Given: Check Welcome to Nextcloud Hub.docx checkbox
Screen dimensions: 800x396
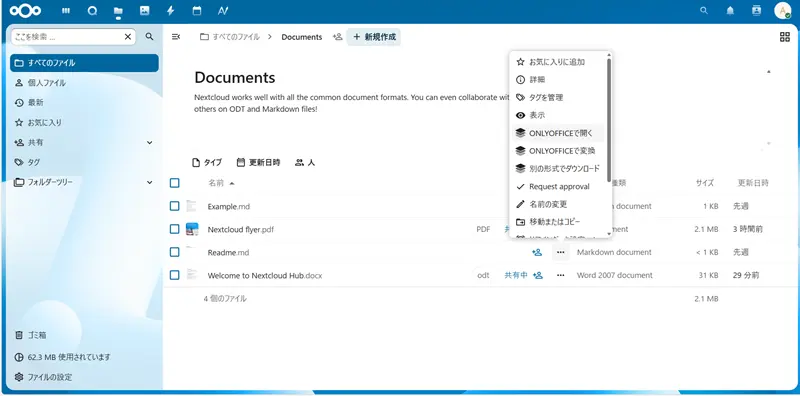Looking at the screenshot, I should tap(174, 275).
